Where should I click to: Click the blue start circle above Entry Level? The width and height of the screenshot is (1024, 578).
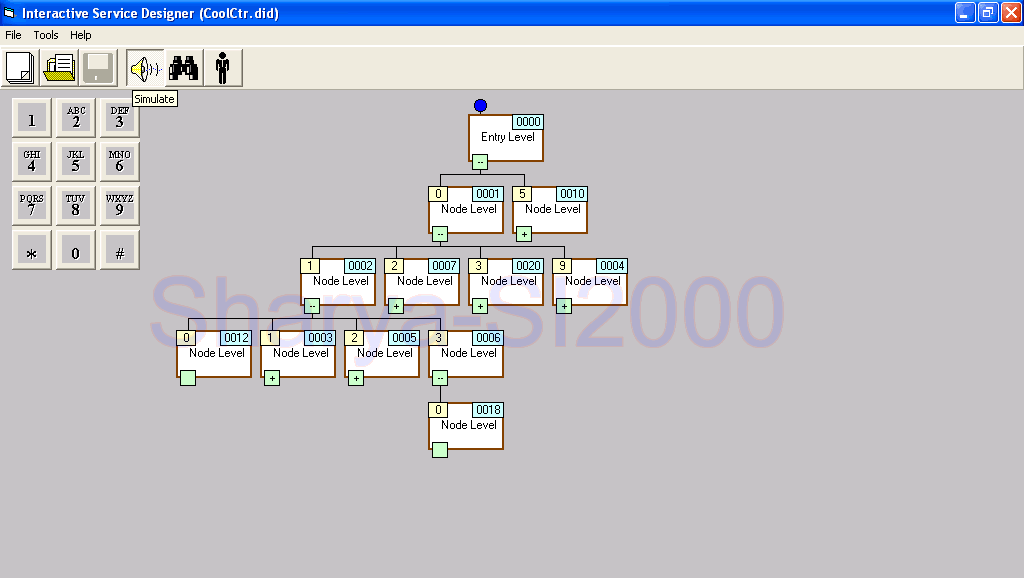[480, 105]
